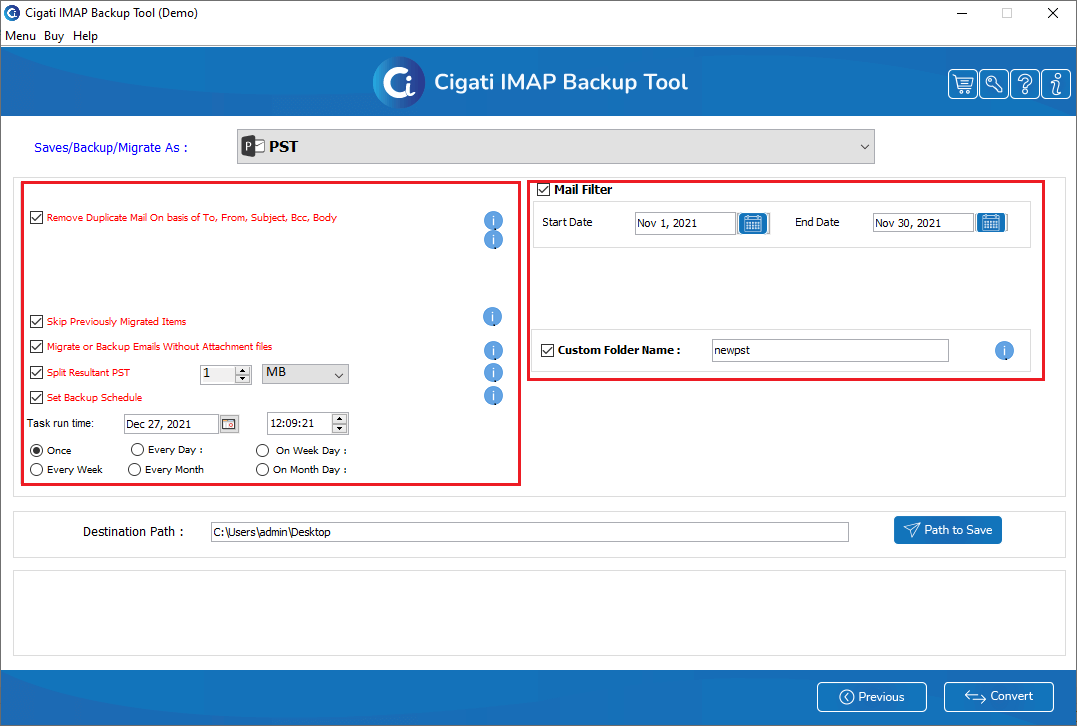Increase task run time spinner
This screenshot has width=1077, height=726.
339,419
